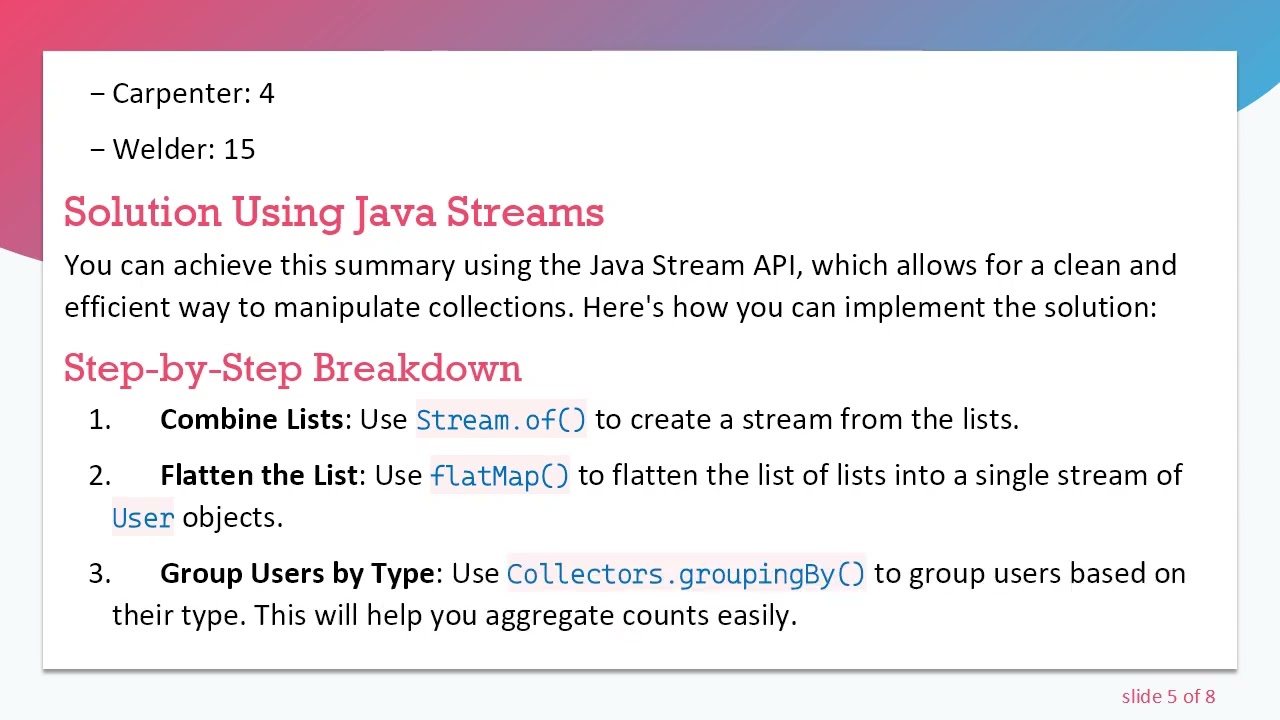Click the flatMap() code snippet

click(499, 476)
